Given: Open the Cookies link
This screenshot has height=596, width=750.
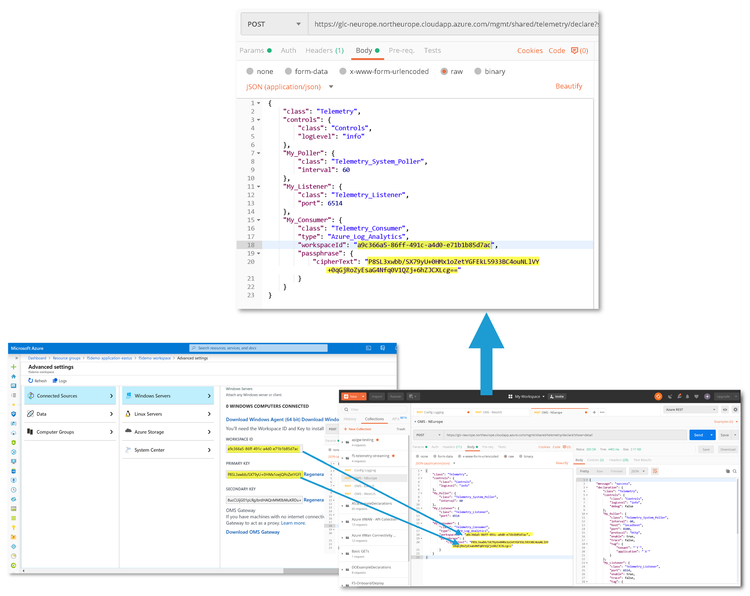Looking at the screenshot, I should pos(529,50).
